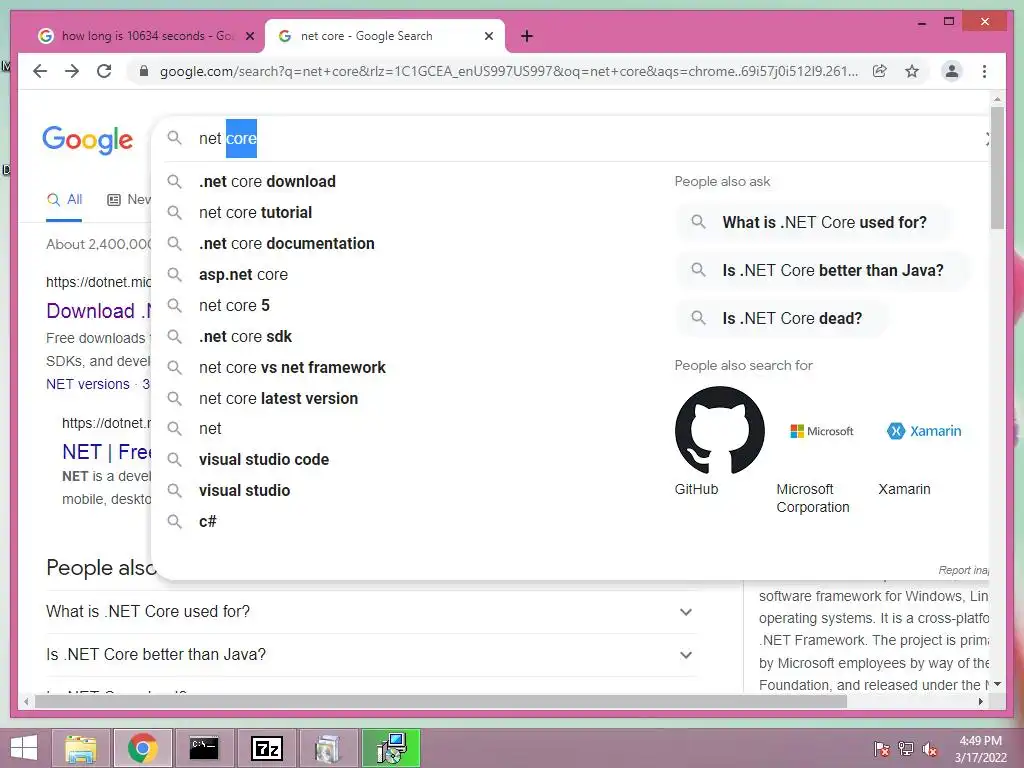Close the 'net core - Google Search' tab
Viewport: 1024px width, 768px height.
(x=488, y=37)
